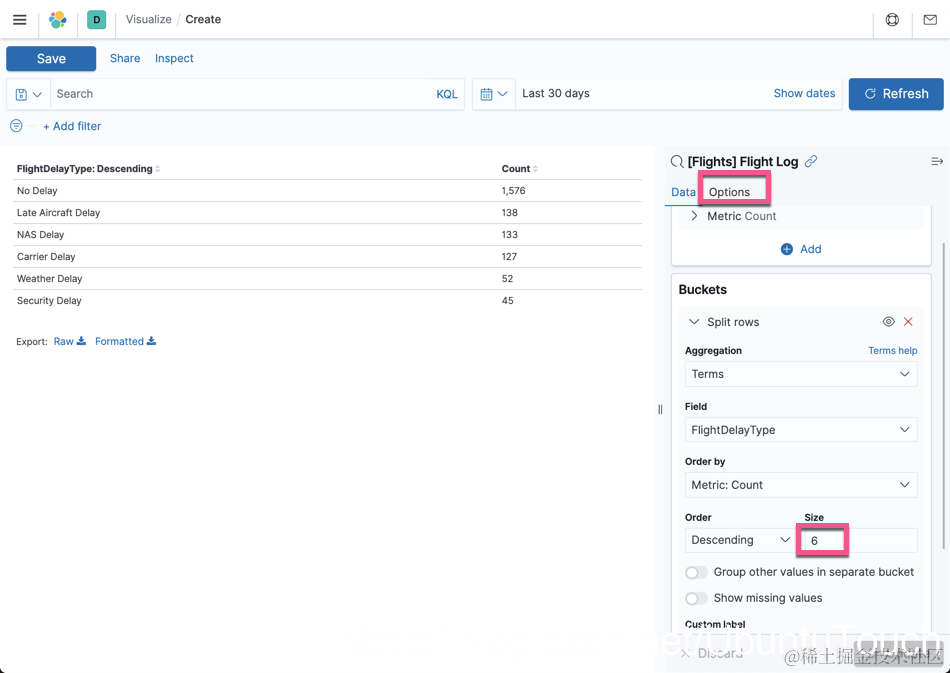Open the FlightDelayType Field dropdown
This screenshot has height=673, width=950.
tap(801, 429)
